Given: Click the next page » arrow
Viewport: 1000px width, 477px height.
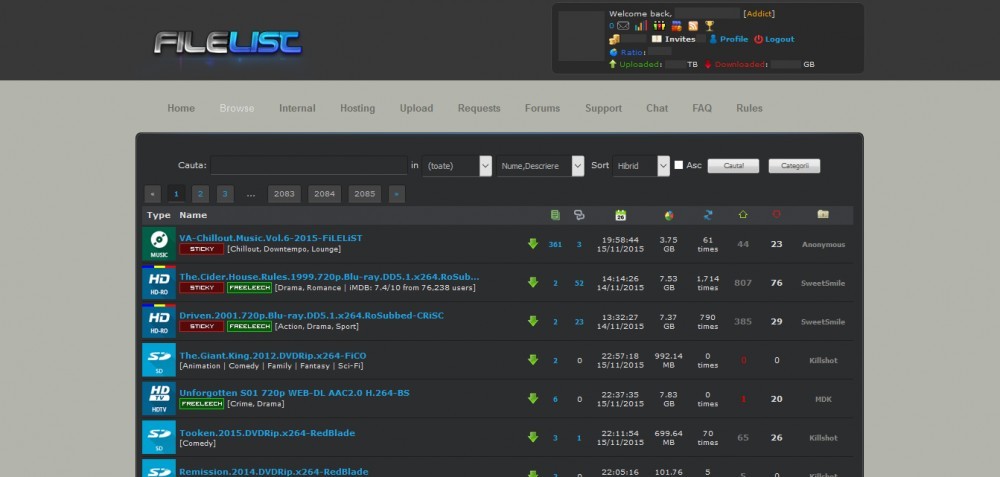Looking at the screenshot, I should click(x=397, y=194).
